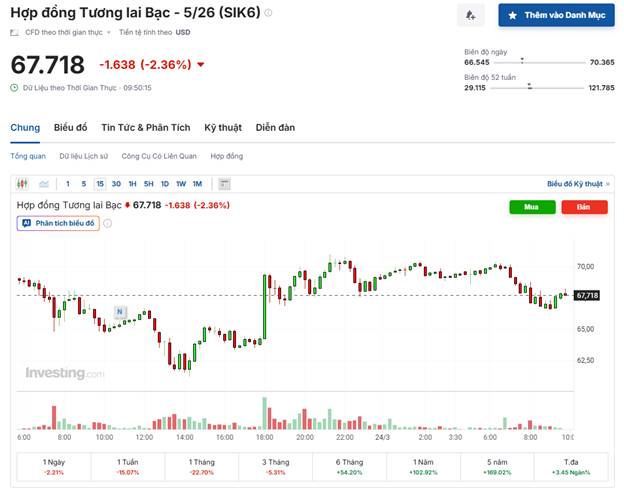
Task: Select the 1H chart interval
Action: tap(132, 184)
